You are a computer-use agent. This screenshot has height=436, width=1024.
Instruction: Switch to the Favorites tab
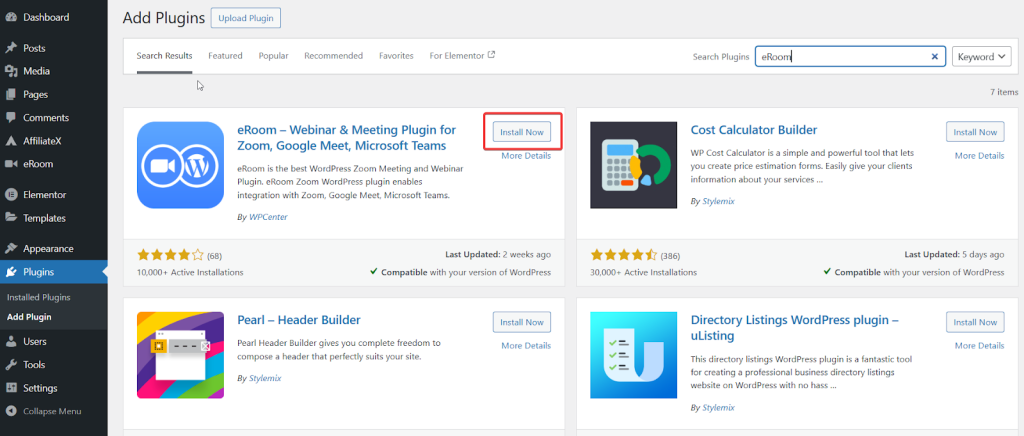pos(396,56)
